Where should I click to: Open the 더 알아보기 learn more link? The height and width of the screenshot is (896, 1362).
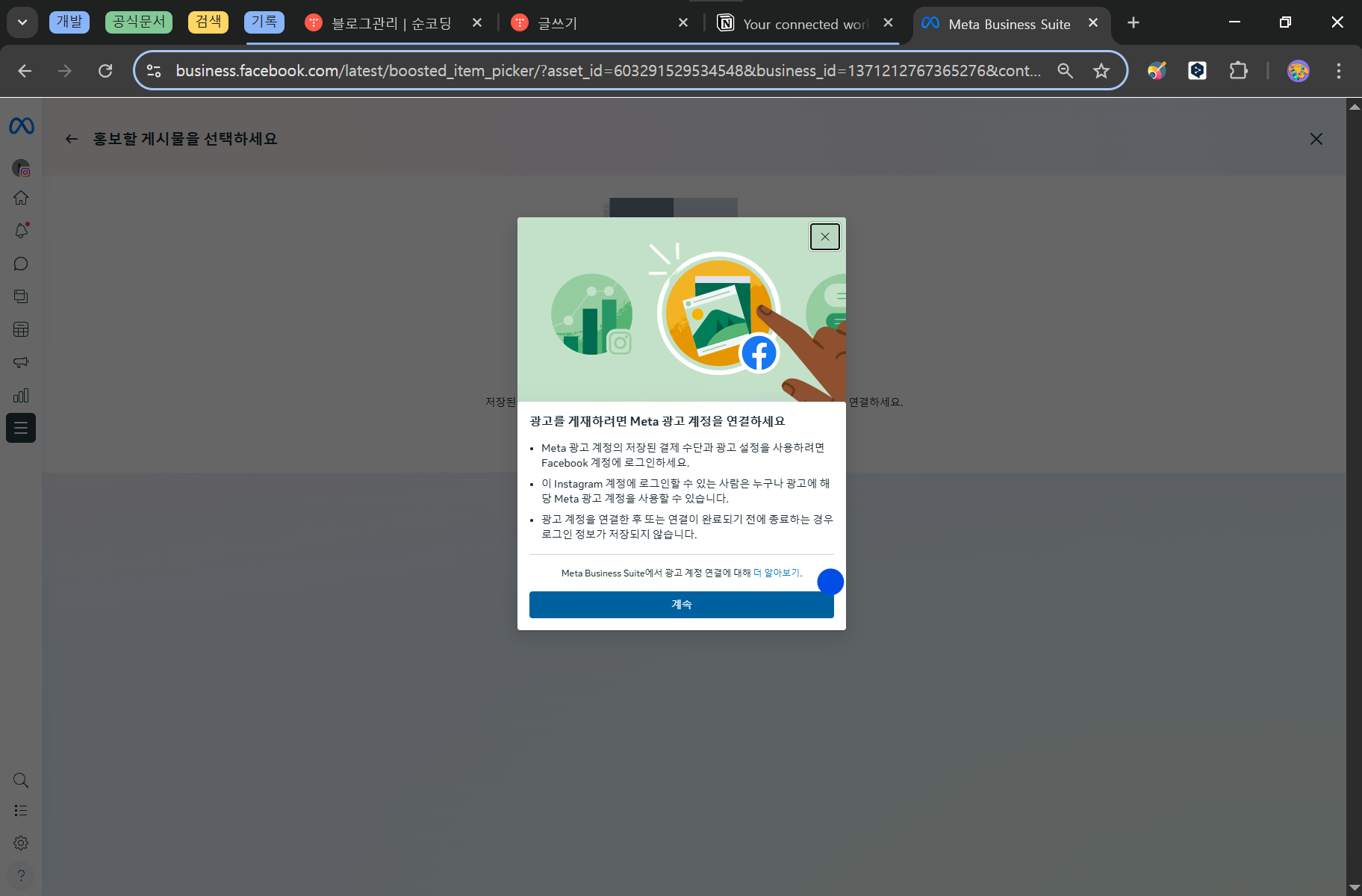pyautogui.click(x=777, y=573)
